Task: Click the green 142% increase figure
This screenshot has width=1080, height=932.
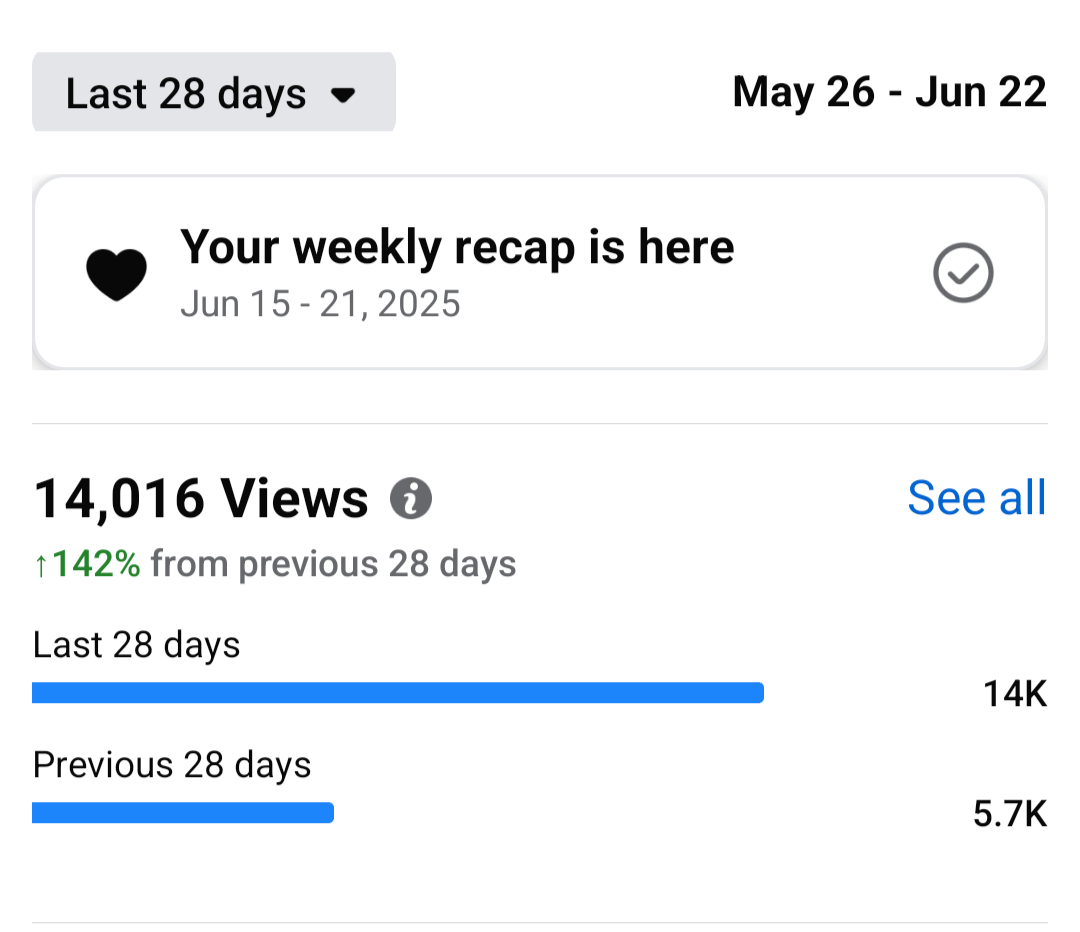Action: pyautogui.click(x=96, y=565)
